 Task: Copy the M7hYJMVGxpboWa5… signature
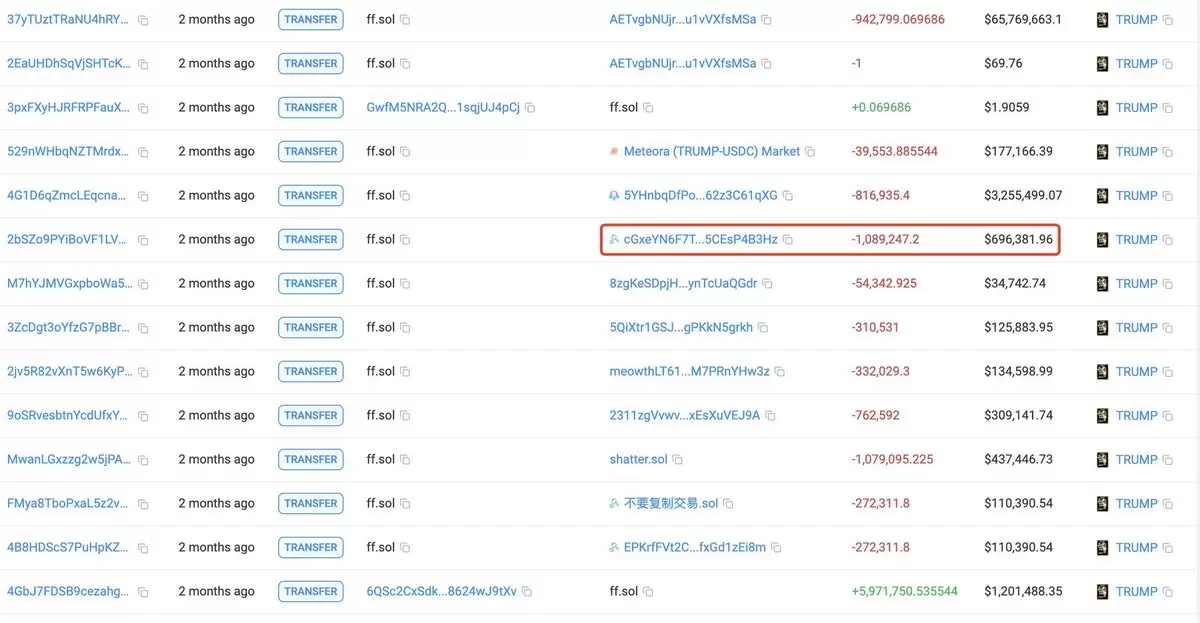[143, 284]
